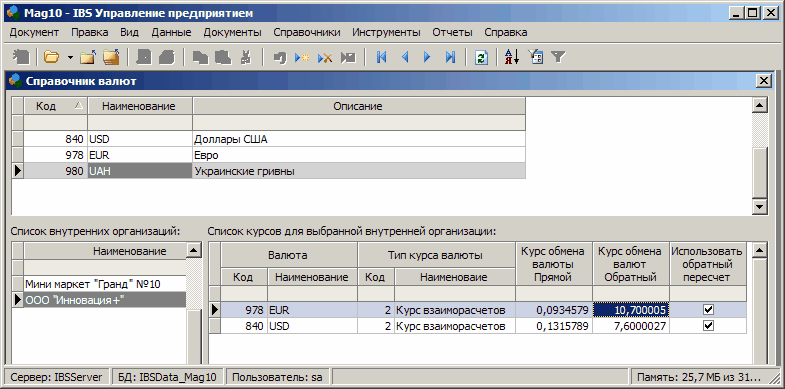The height and width of the screenshot is (389, 785).
Task: Go to last record
Action: [x=450, y=58]
